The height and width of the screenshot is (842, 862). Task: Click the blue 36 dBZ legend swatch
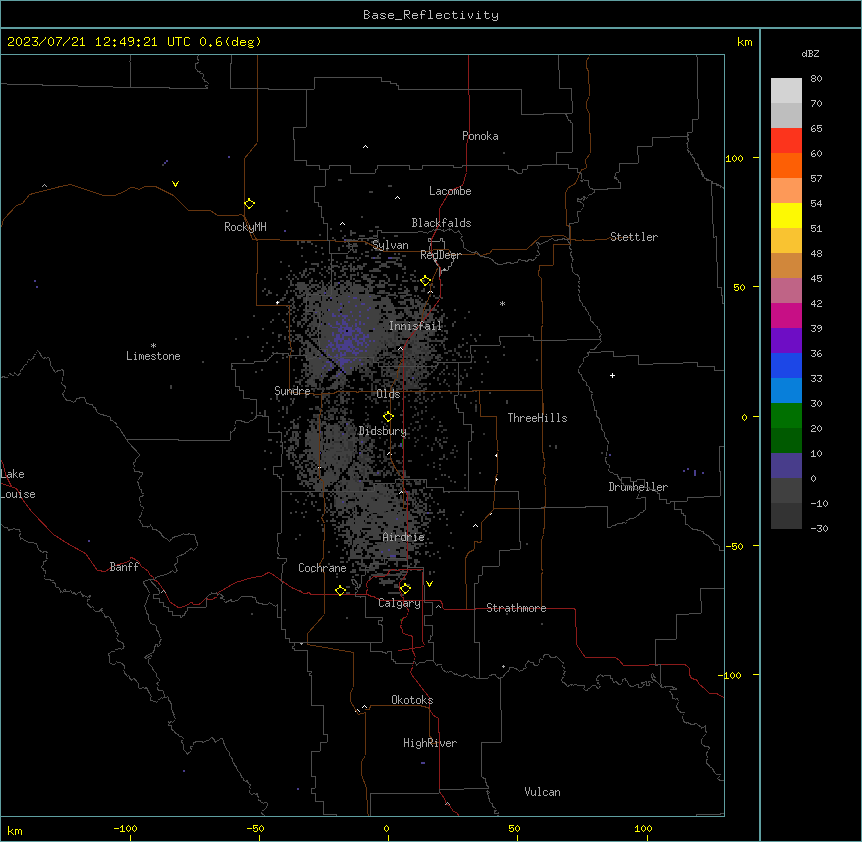click(786, 365)
